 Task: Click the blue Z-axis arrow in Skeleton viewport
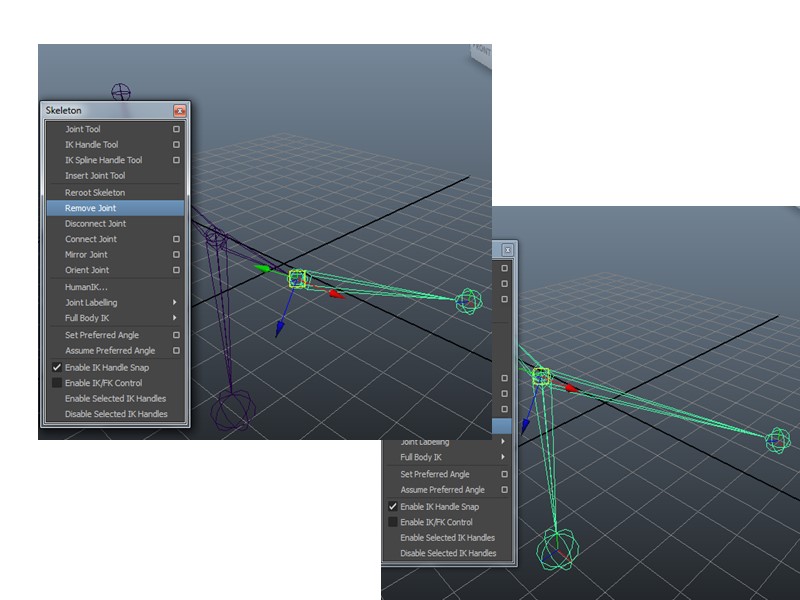pyautogui.click(x=279, y=329)
